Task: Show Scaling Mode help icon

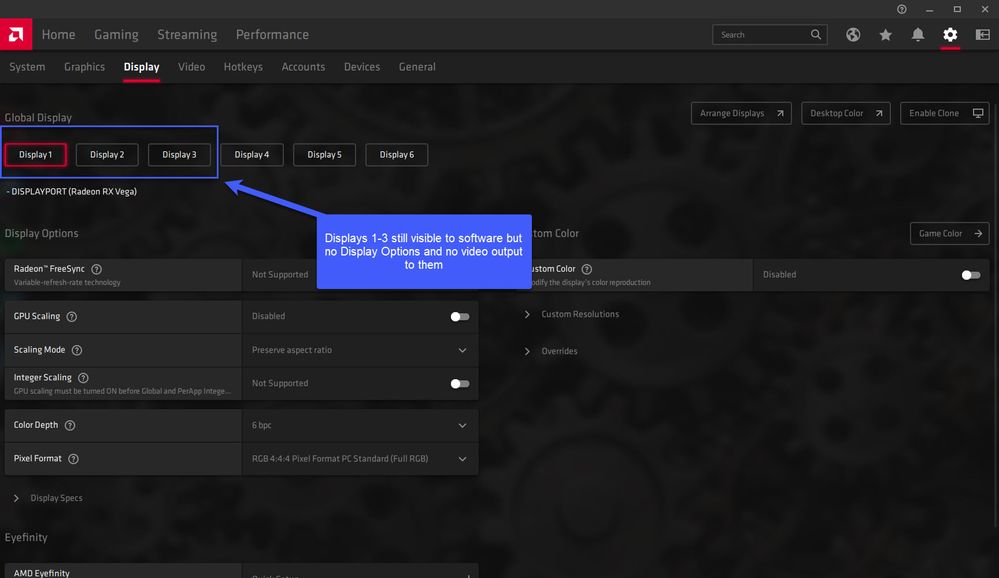Action: pos(76,350)
